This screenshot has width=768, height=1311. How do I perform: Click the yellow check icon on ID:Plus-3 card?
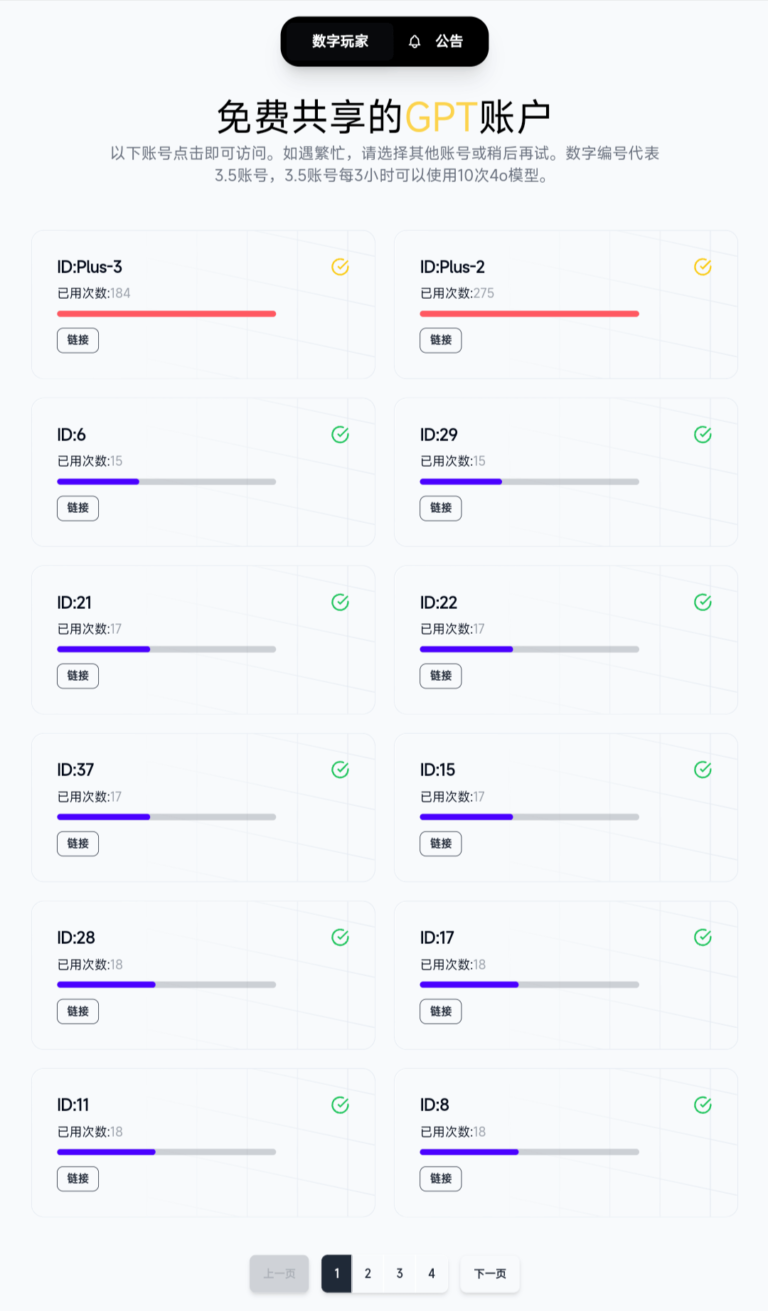coord(340,267)
